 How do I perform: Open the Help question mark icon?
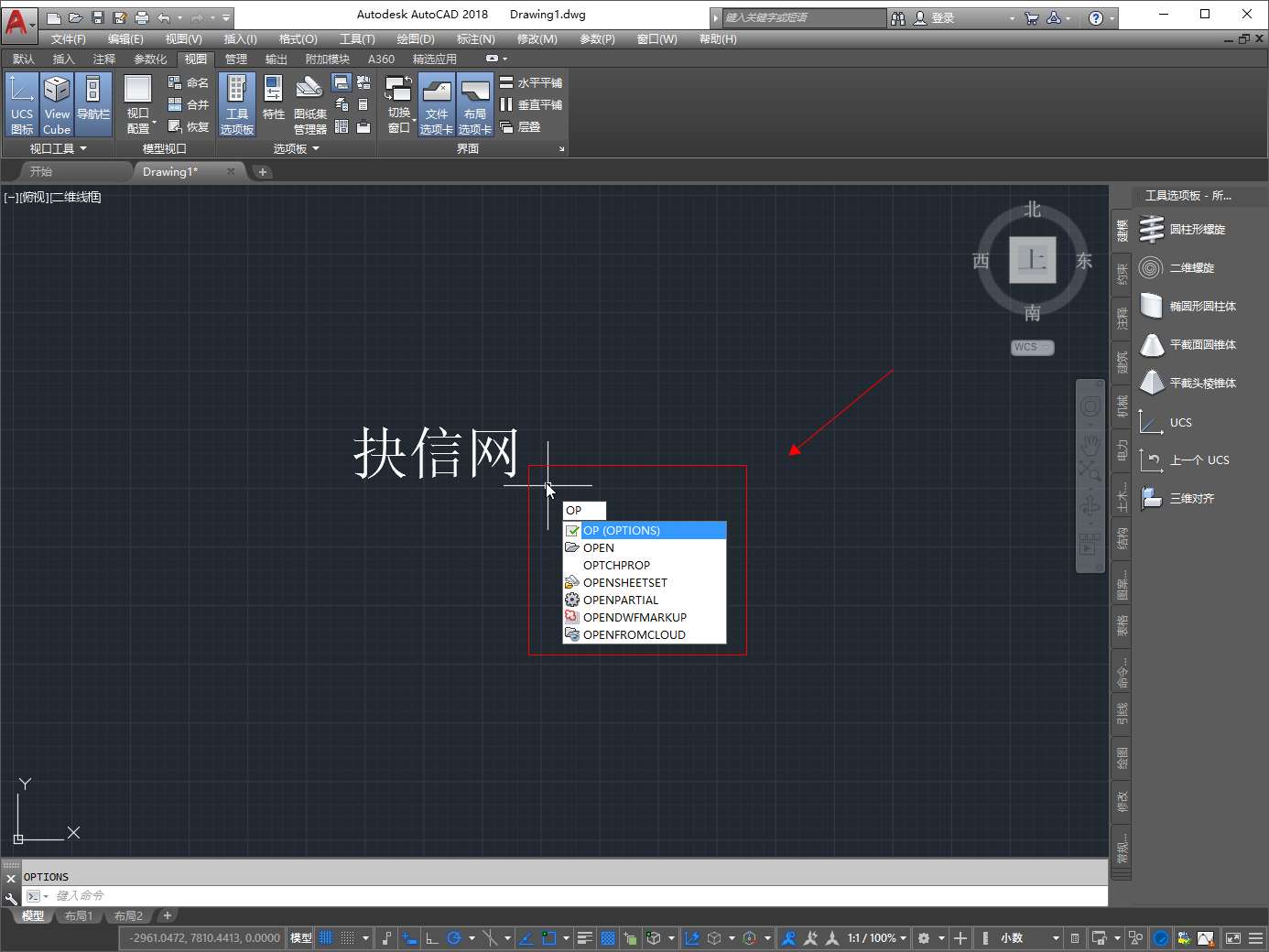click(1096, 17)
